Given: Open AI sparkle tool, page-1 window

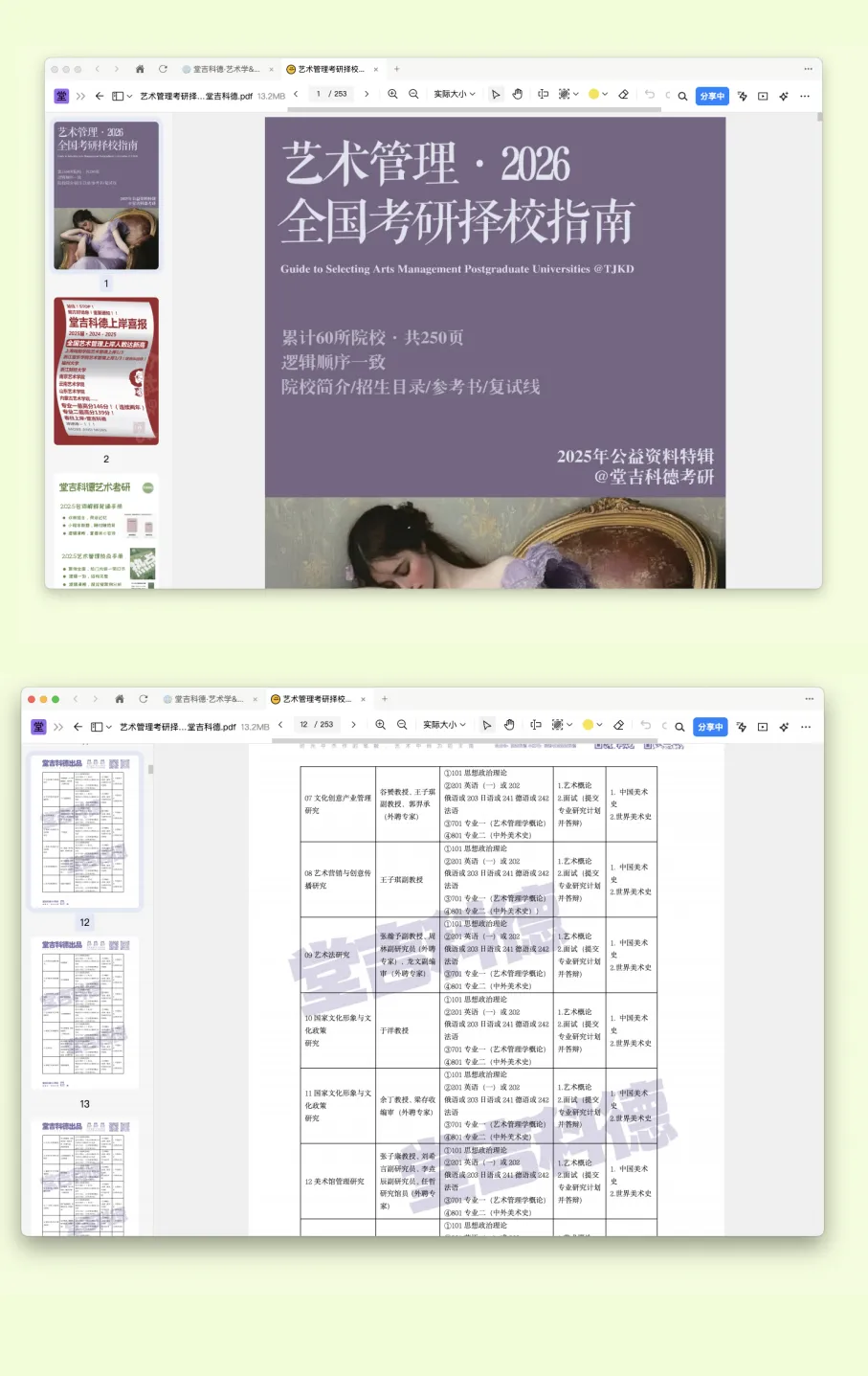Looking at the screenshot, I should pyautogui.click(x=784, y=96).
